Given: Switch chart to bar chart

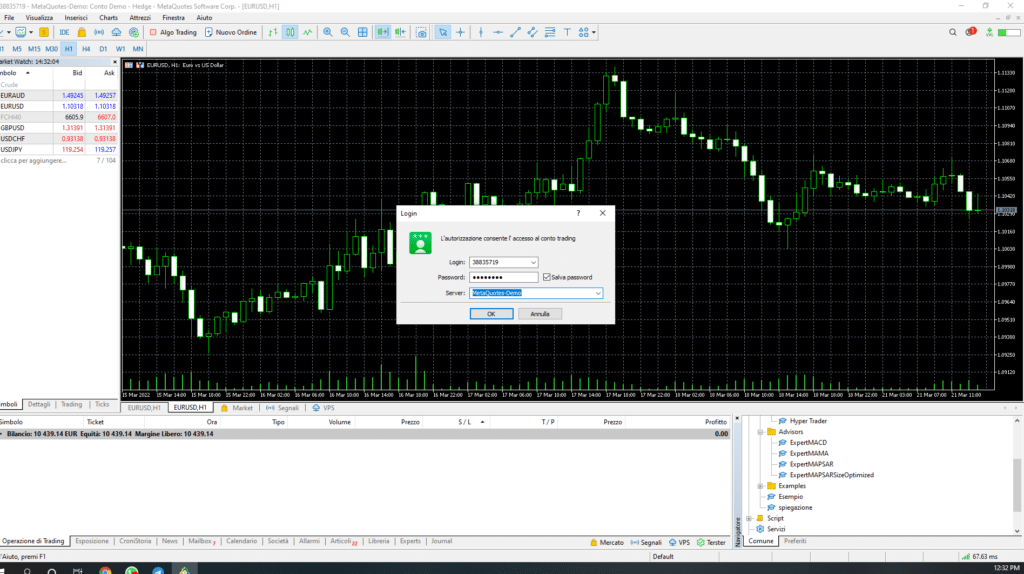Looking at the screenshot, I should (272, 32).
